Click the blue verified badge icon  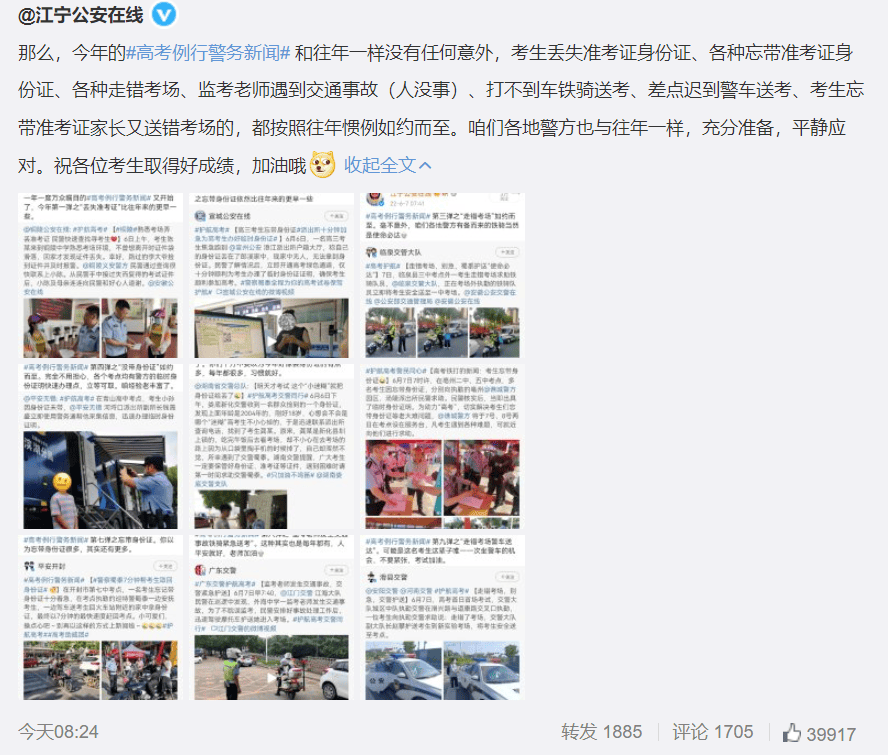pyautogui.click(x=164, y=15)
